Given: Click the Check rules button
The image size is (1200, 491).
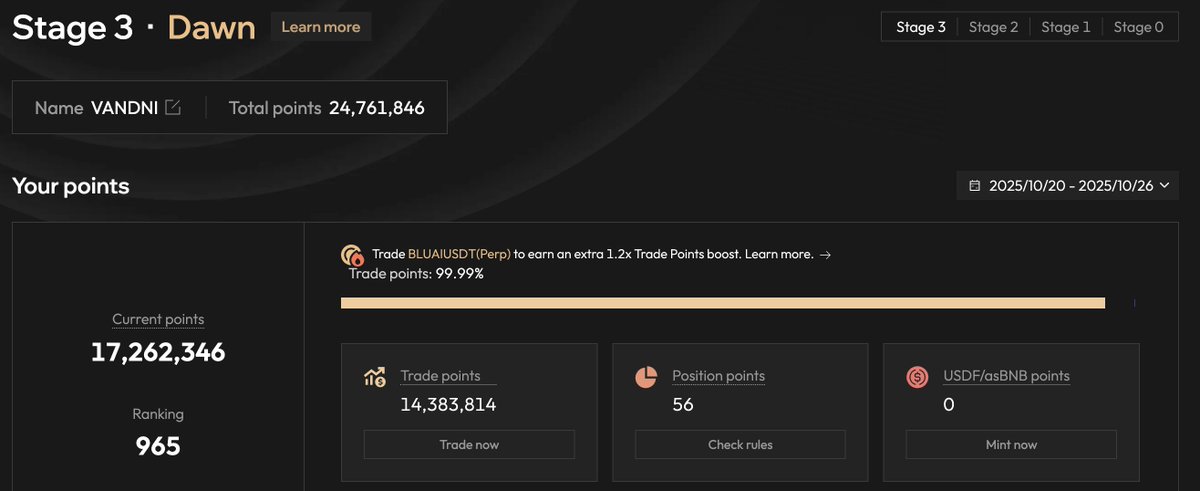Looking at the screenshot, I should tap(740, 444).
